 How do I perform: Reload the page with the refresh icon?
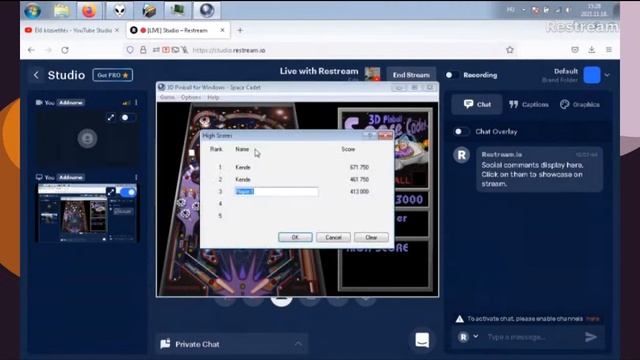(x=65, y=50)
